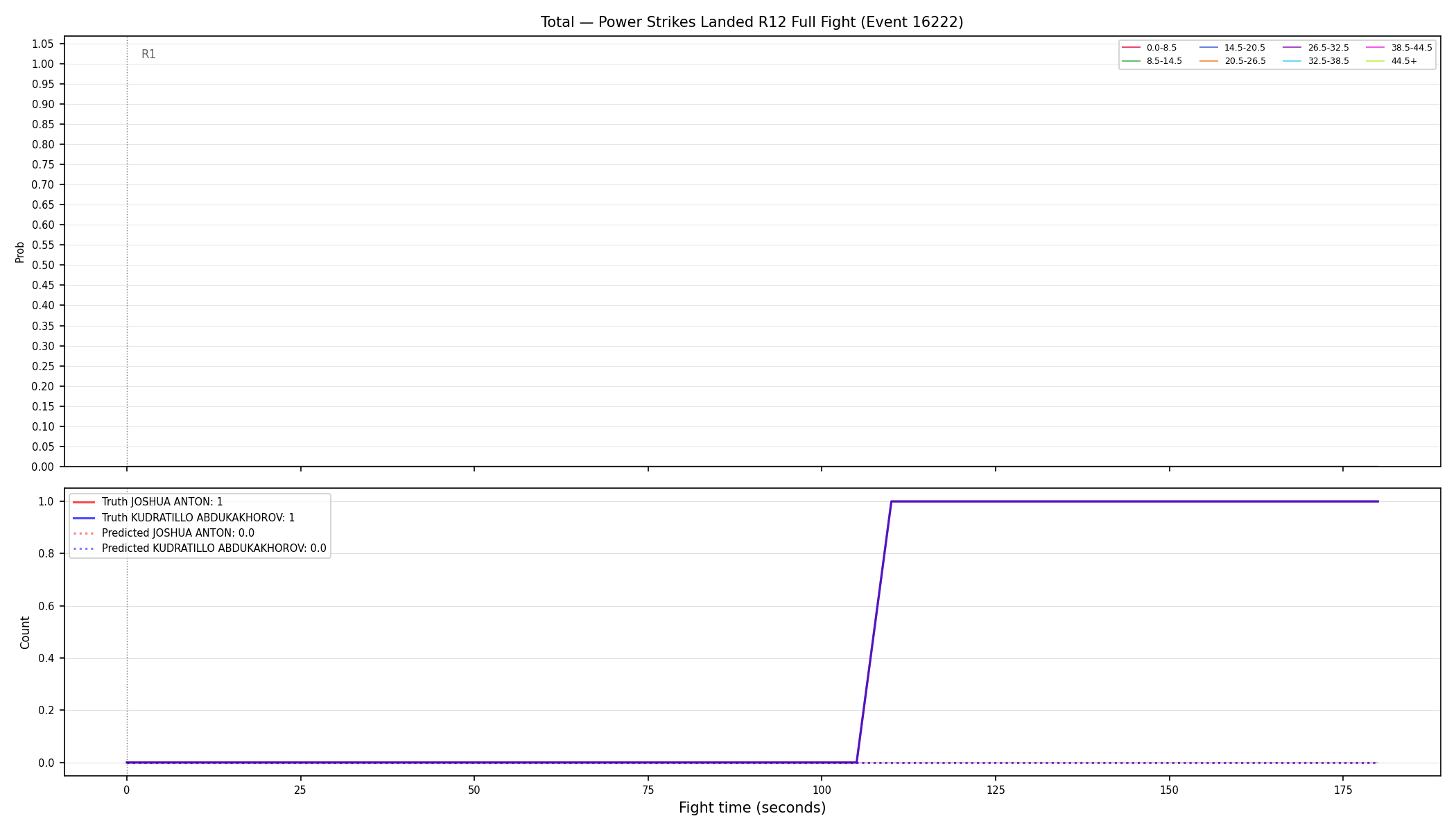The height and width of the screenshot is (832, 1456).
Task: Click the "150" fight time tick label
Action: (x=1170, y=790)
